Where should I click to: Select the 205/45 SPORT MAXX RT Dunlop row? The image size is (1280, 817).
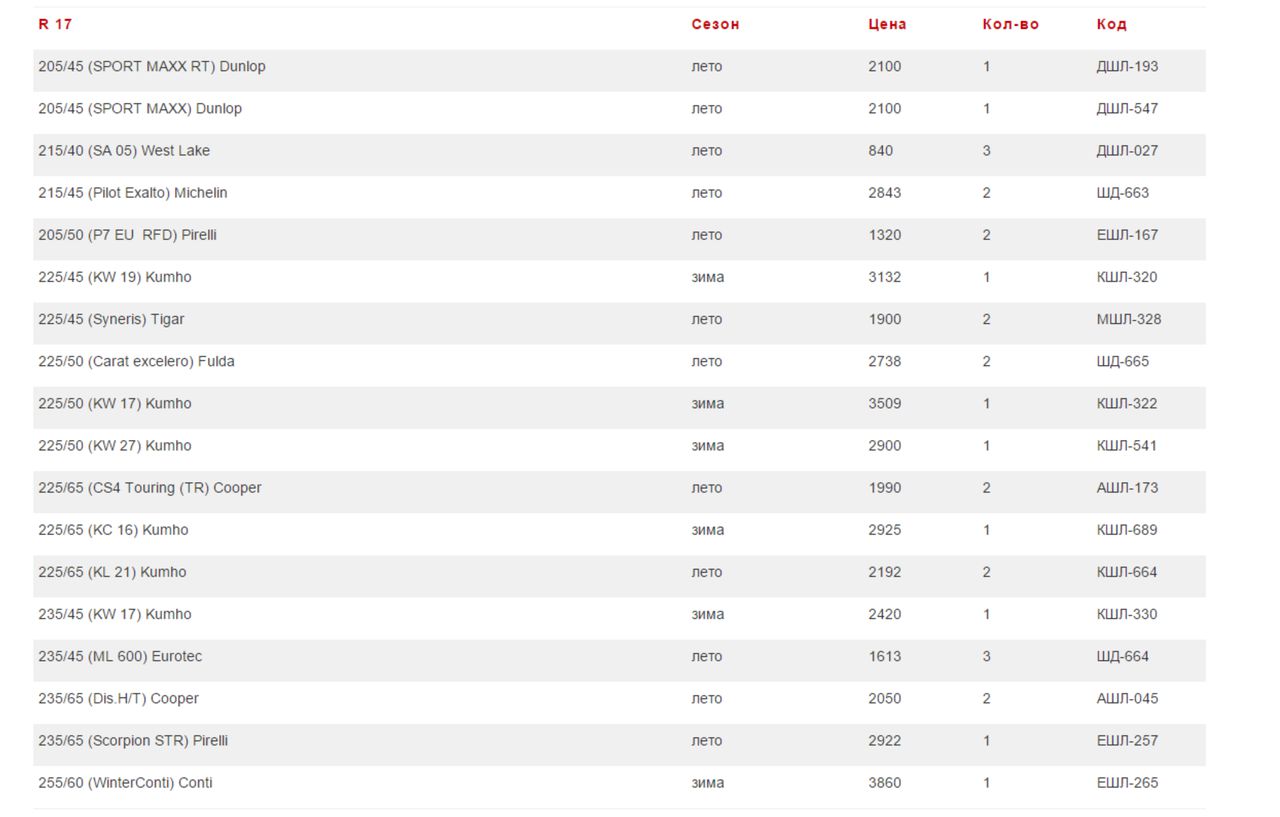tap(619, 66)
